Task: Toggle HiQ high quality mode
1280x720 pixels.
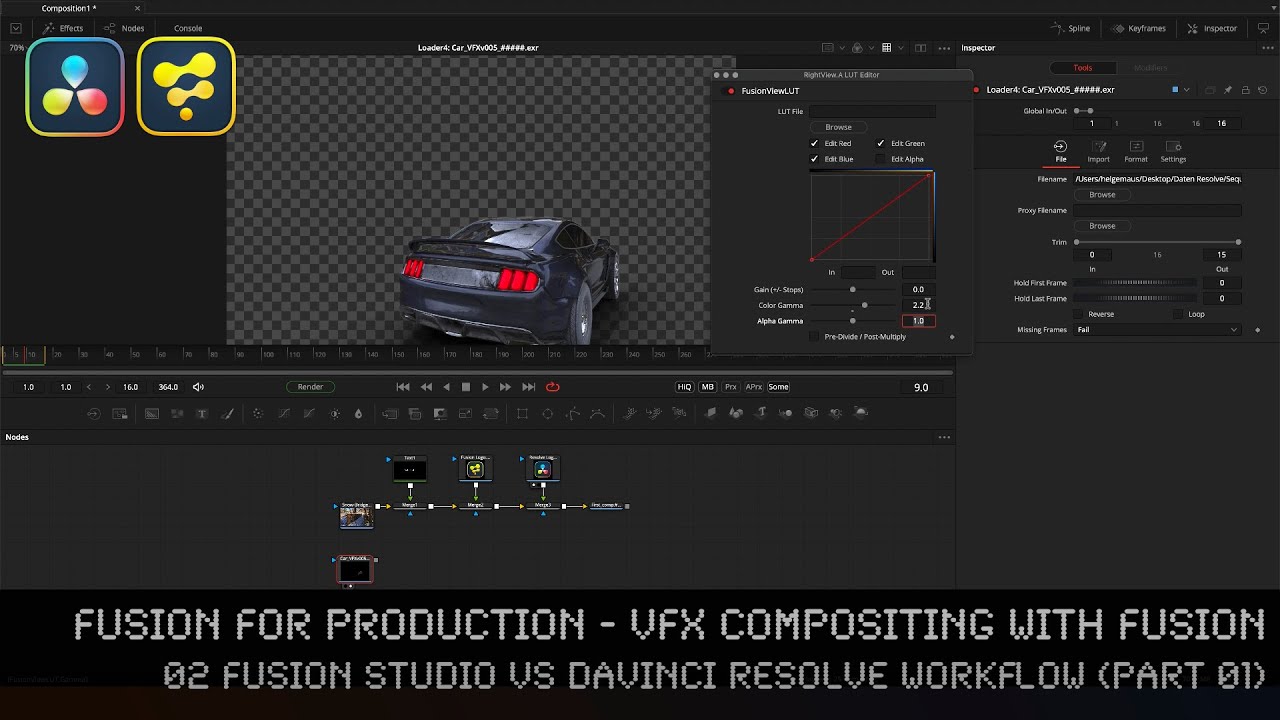Action: [684, 387]
